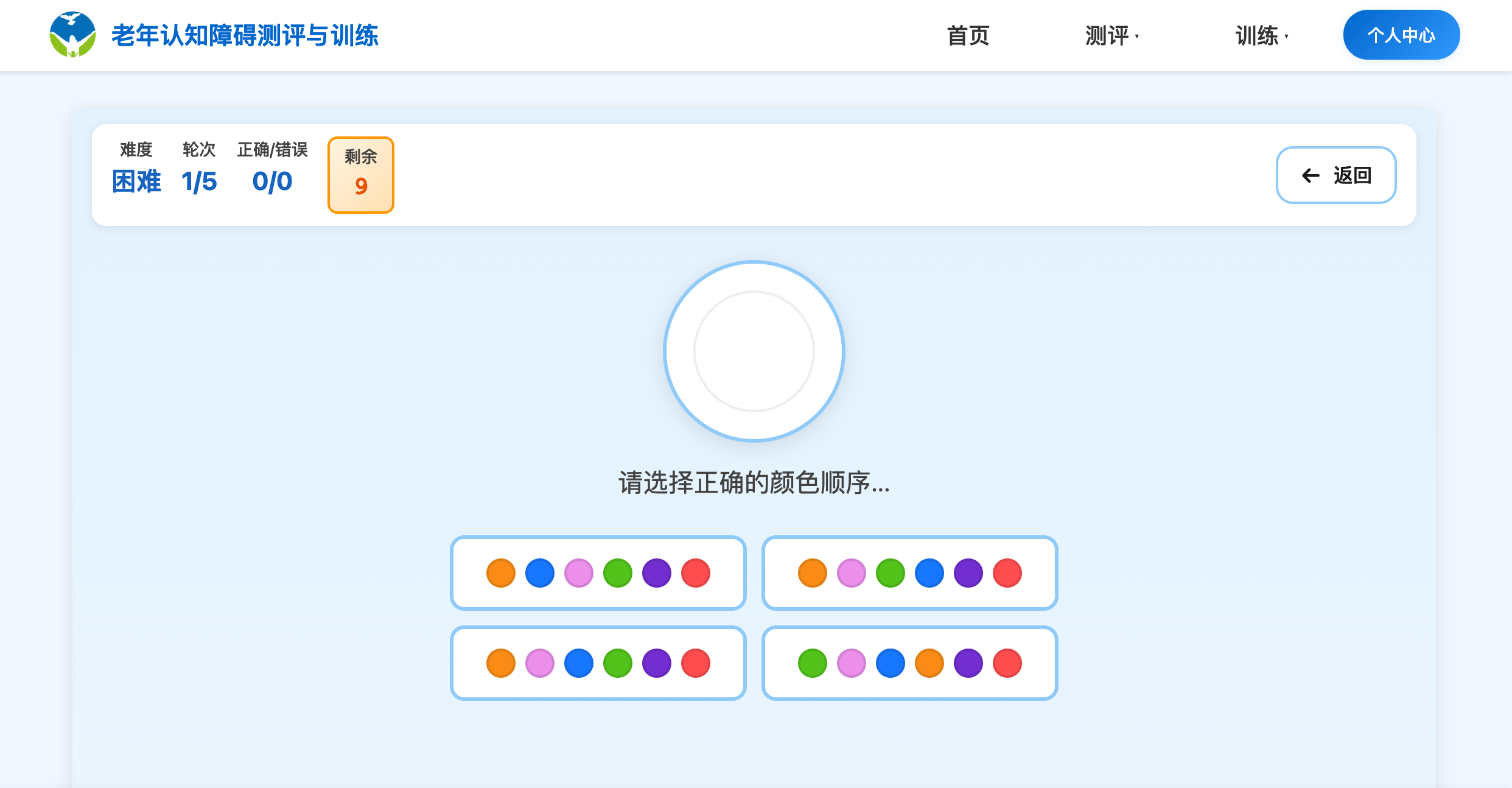The image size is (1512, 788).
Task: Click the purple dot in the top-right option
Action: tap(968, 572)
